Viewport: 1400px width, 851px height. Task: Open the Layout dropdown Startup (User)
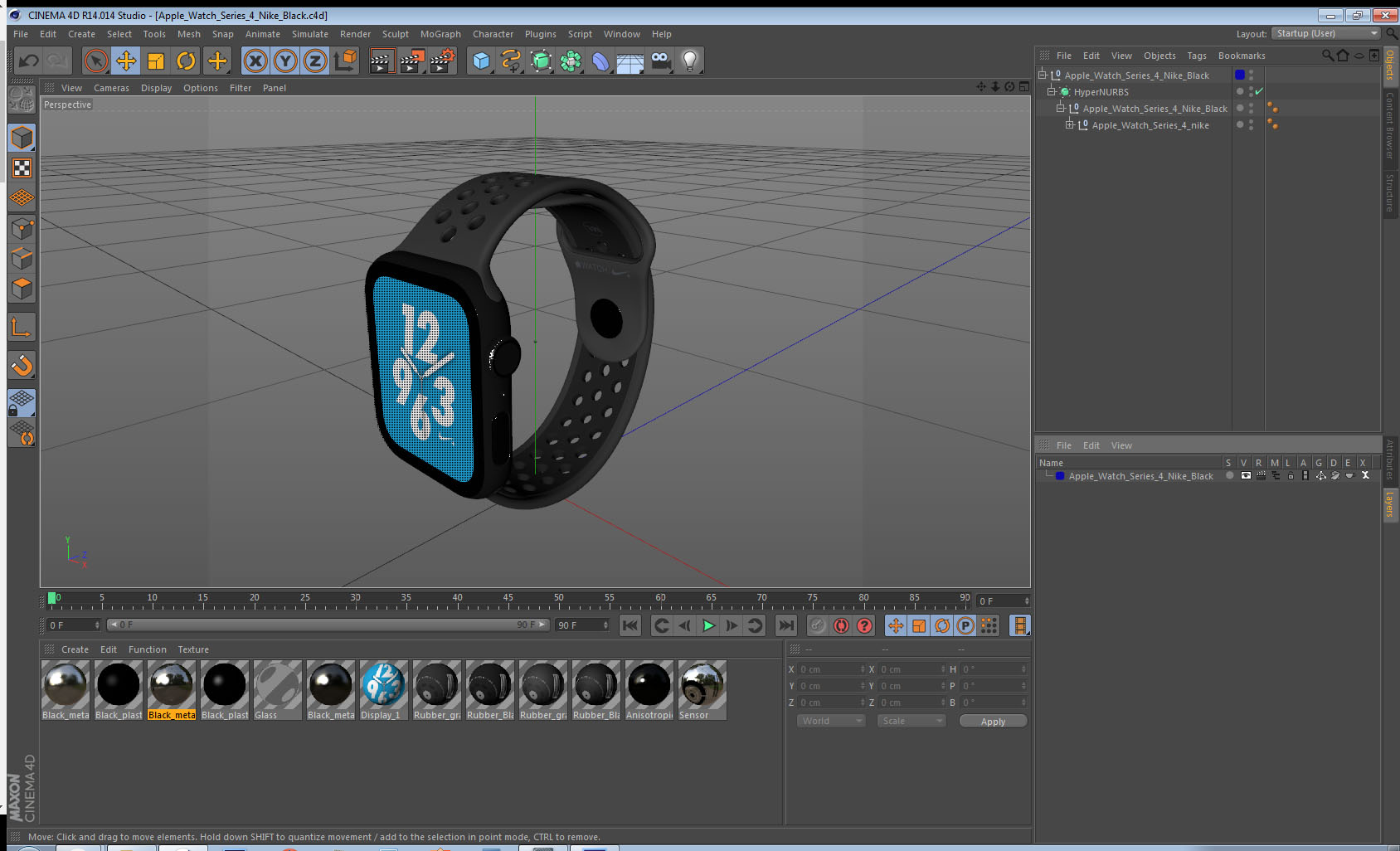1325,33
